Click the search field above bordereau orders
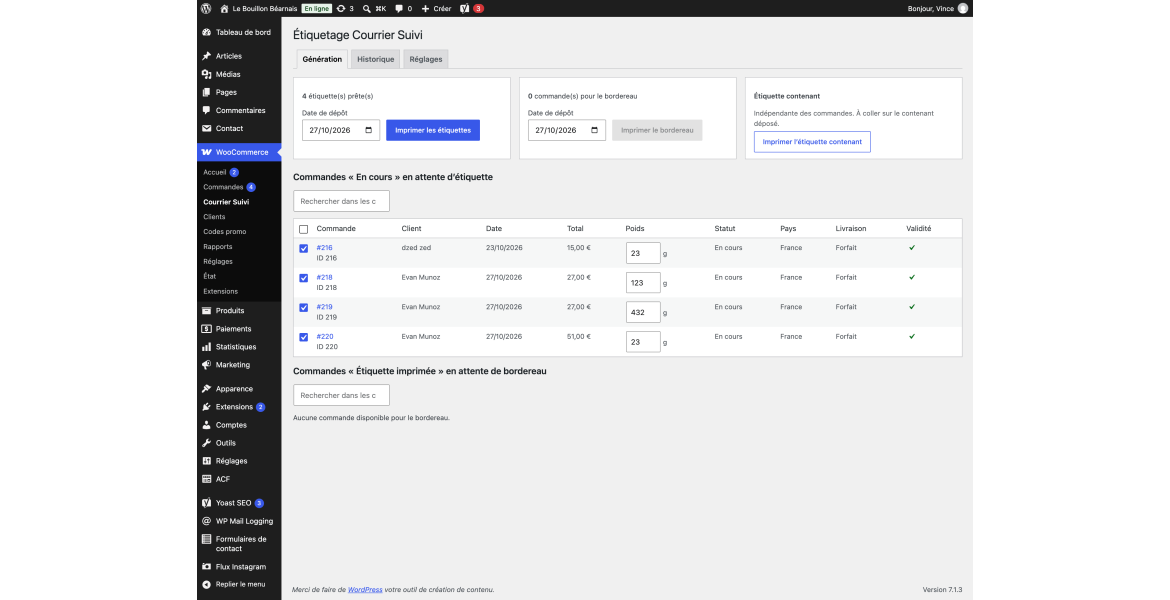Viewport: 1170px width, 600px height. coord(341,395)
